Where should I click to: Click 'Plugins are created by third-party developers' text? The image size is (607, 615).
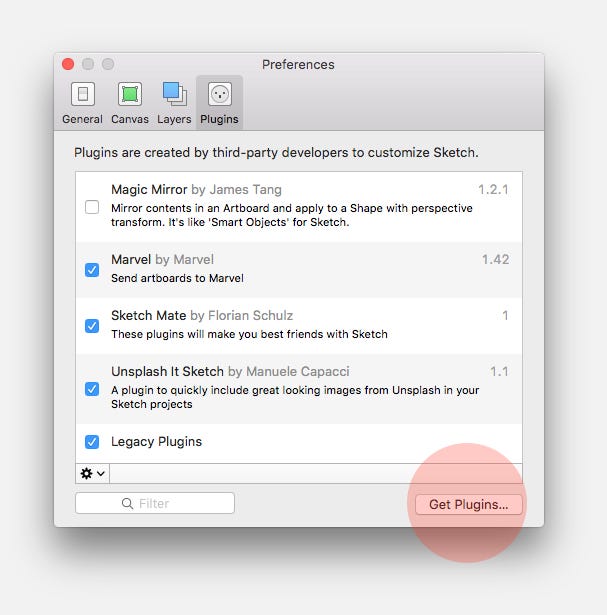(276, 153)
